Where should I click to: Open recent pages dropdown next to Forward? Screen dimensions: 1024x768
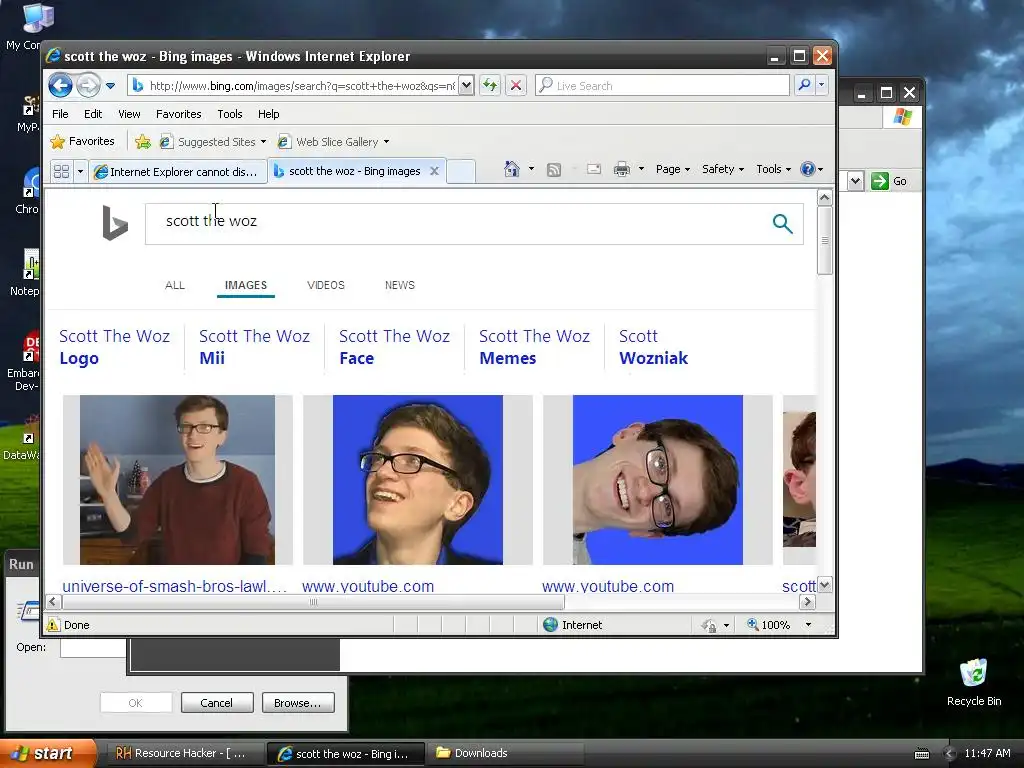click(x=110, y=86)
